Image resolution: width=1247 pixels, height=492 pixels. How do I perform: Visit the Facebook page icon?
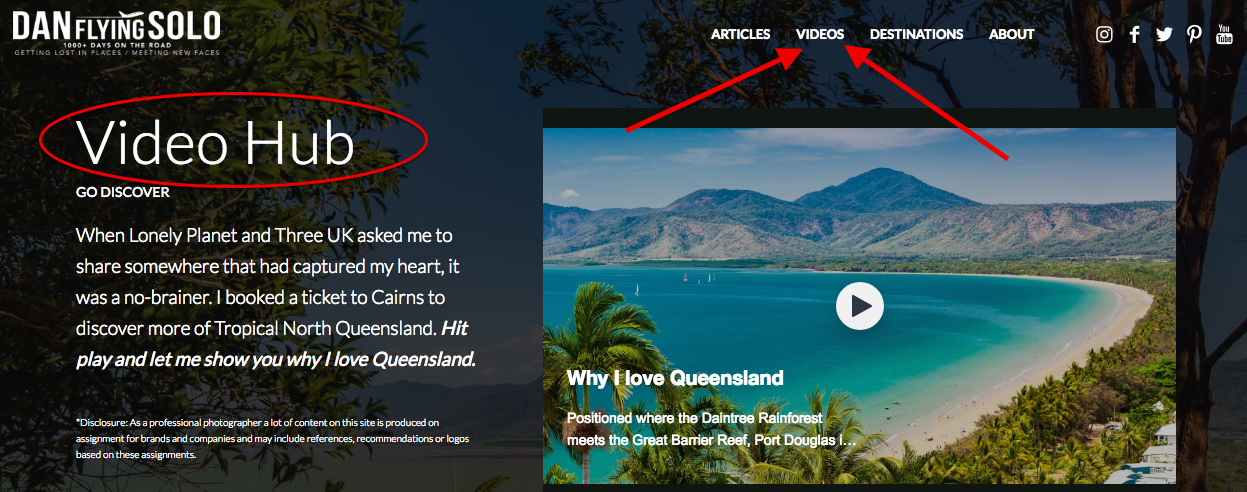tap(1135, 34)
